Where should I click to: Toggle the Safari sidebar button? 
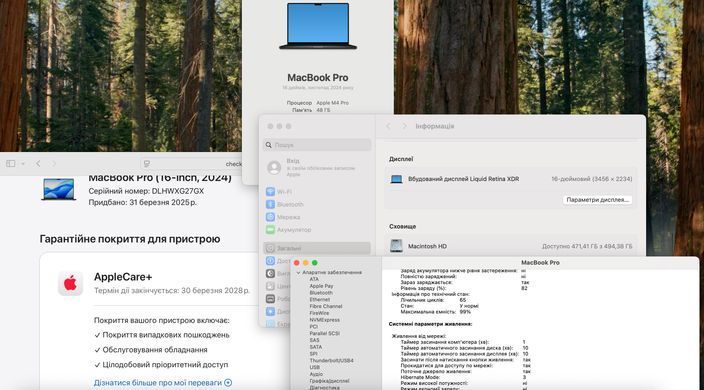point(11,164)
